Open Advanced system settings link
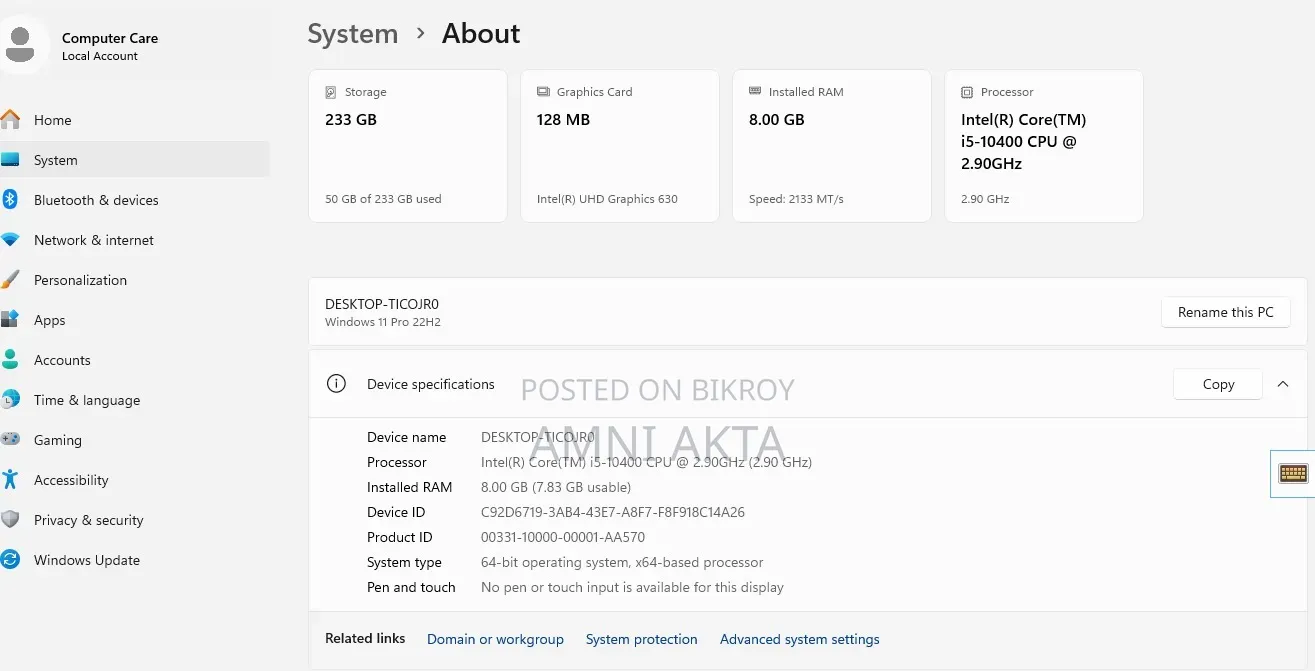The height and width of the screenshot is (671, 1315). [x=800, y=639]
